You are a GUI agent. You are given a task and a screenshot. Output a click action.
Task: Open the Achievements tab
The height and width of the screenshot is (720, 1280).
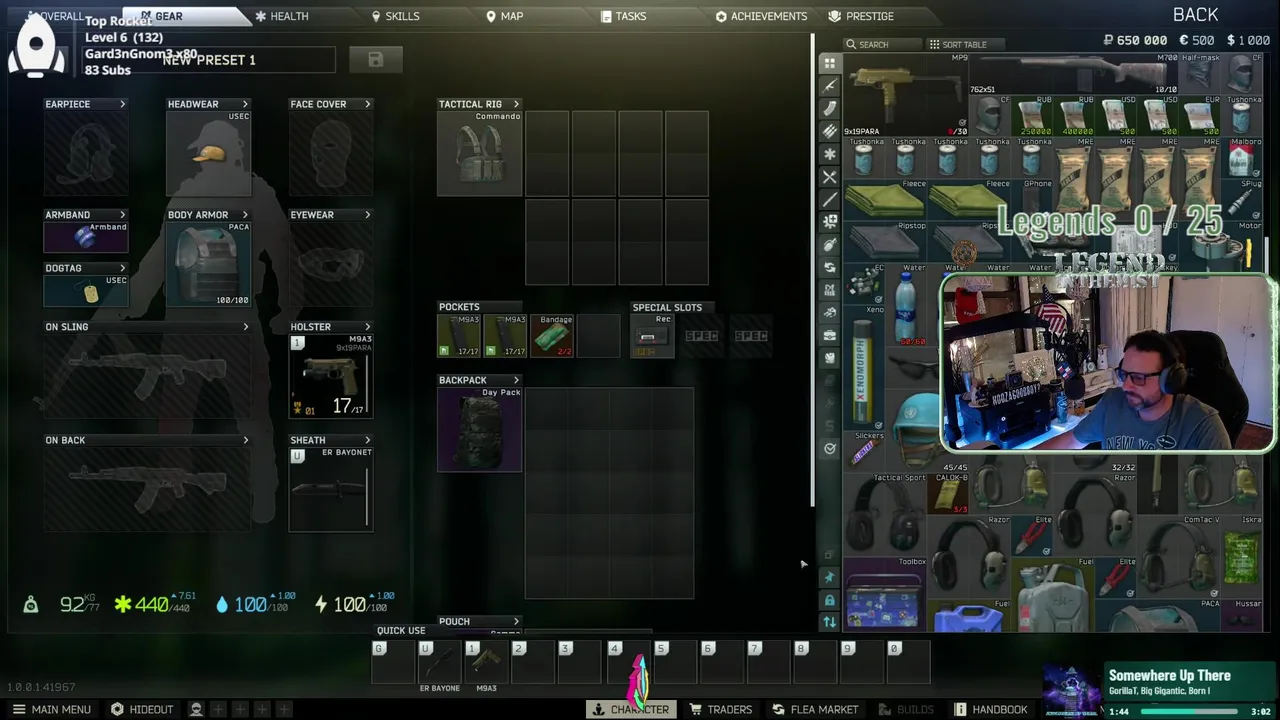762,16
